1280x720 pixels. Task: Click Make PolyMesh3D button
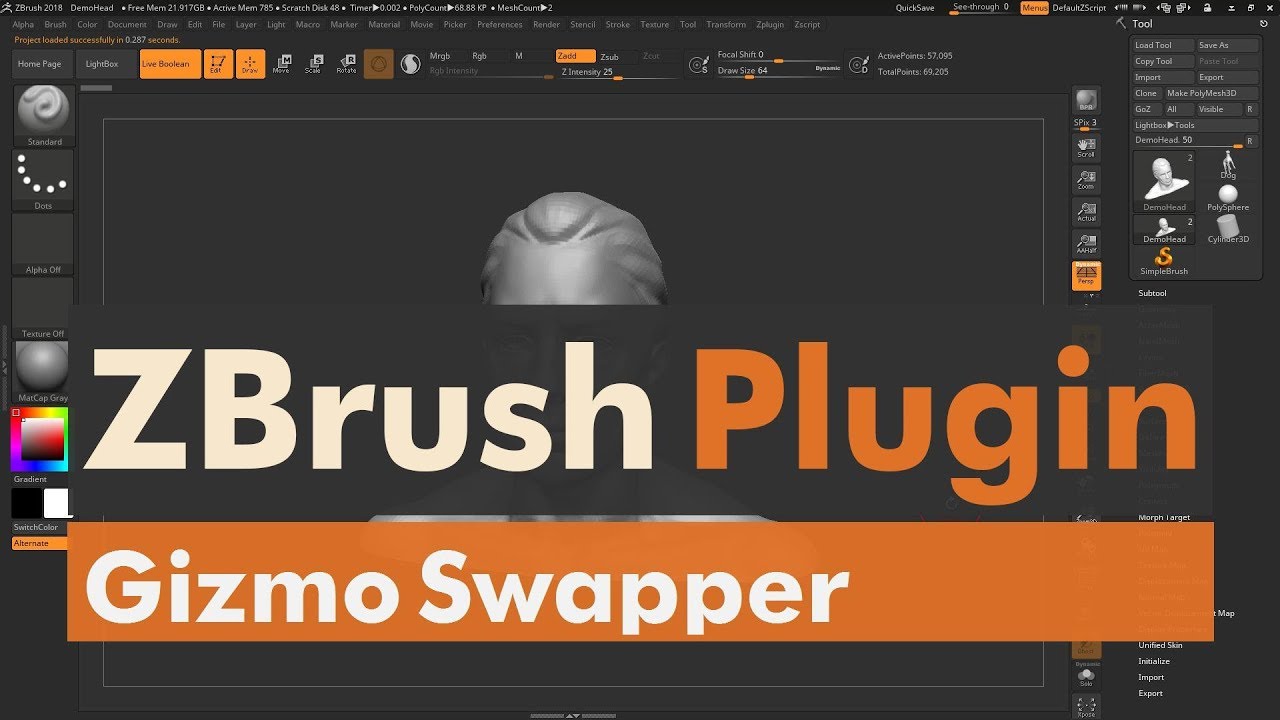[1211, 93]
